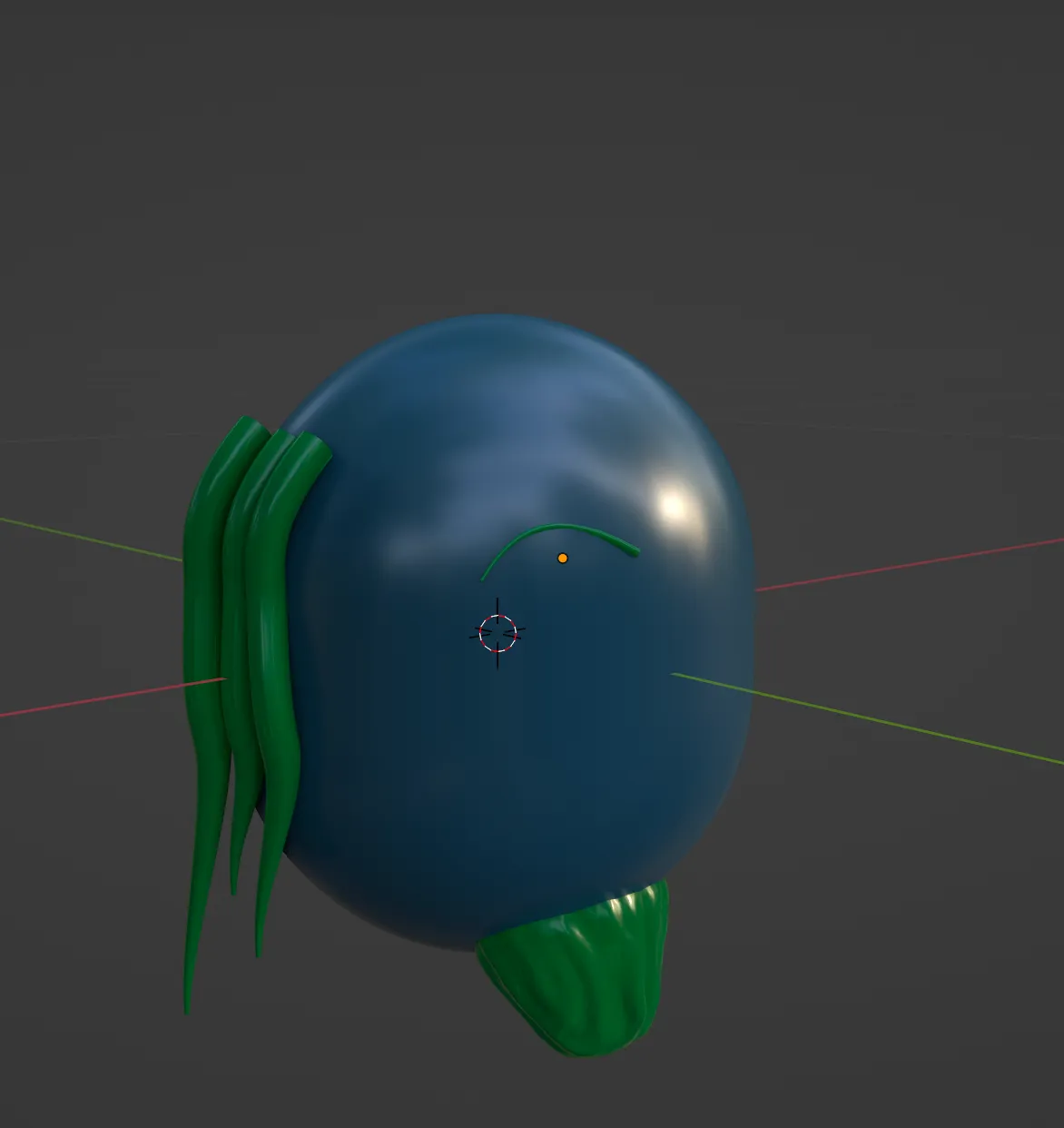Select the green wrinkled shape beneath the head

click(575, 970)
